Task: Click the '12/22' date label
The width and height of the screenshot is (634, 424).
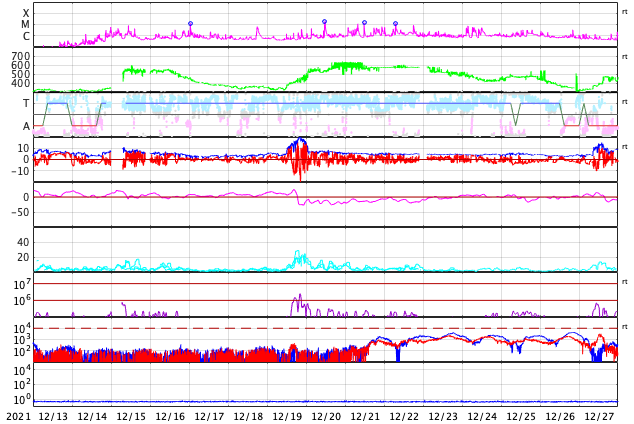Action: 404,417
